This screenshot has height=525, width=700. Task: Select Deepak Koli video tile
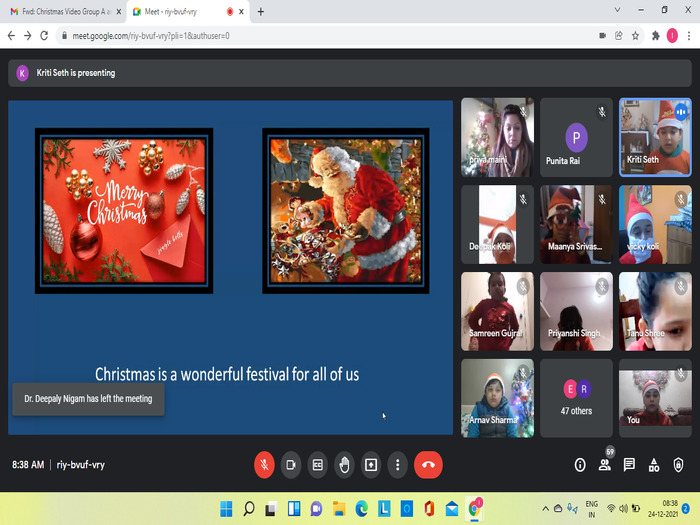point(497,224)
